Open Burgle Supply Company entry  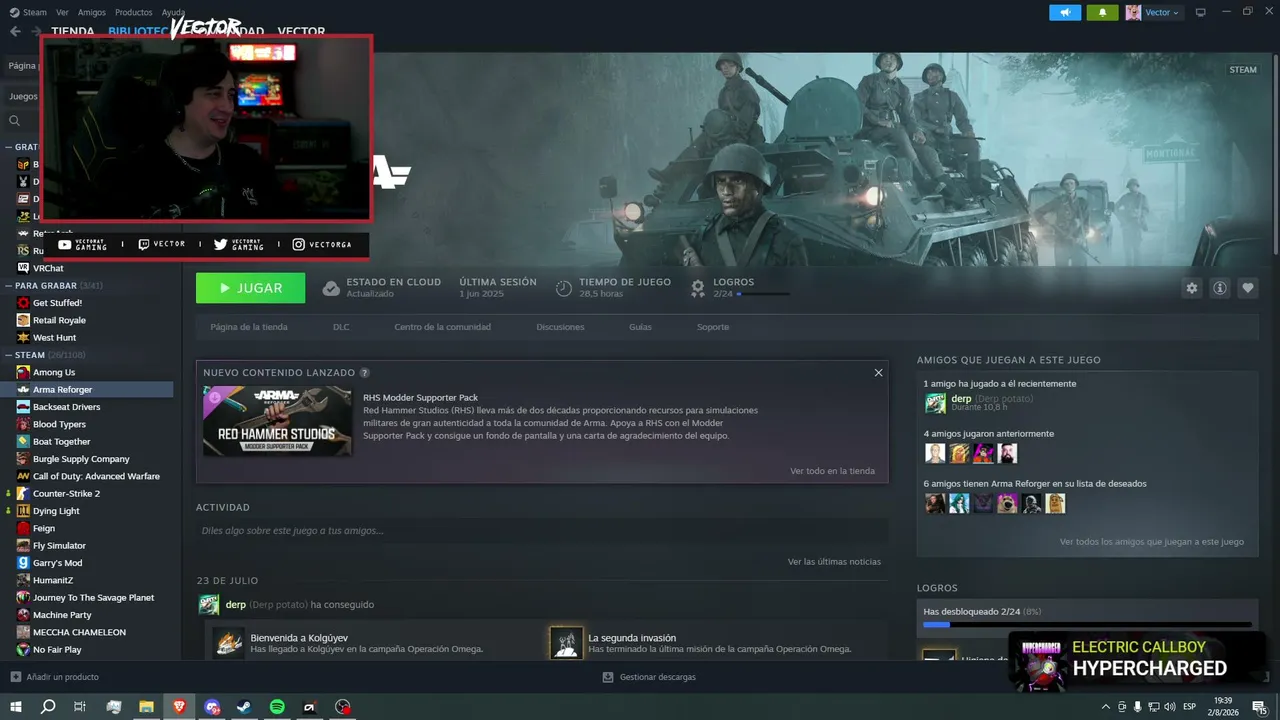(81, 459)
